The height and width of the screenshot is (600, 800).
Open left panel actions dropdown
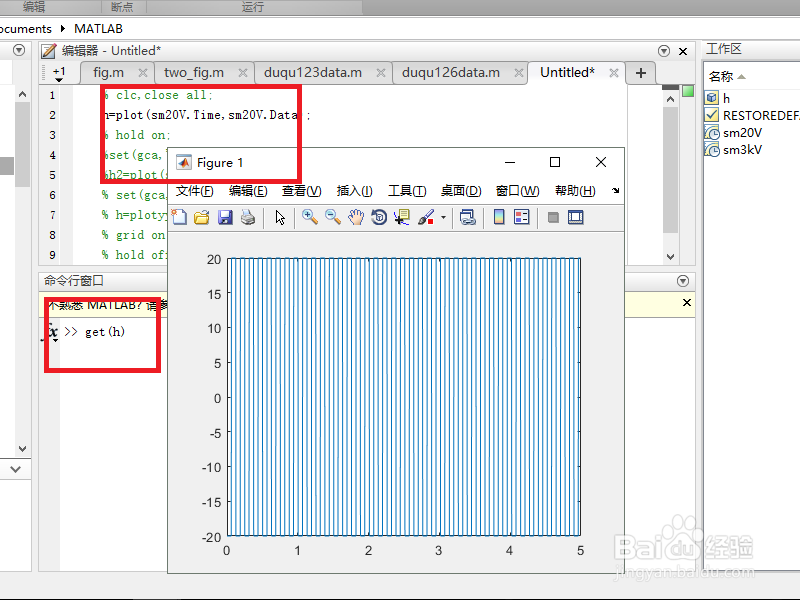click(19, 50)
